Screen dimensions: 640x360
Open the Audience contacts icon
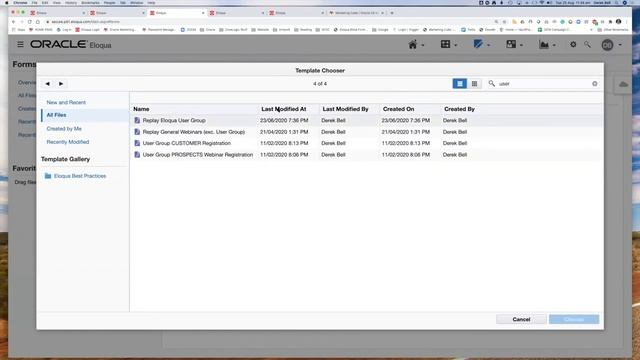pos(511,44)
